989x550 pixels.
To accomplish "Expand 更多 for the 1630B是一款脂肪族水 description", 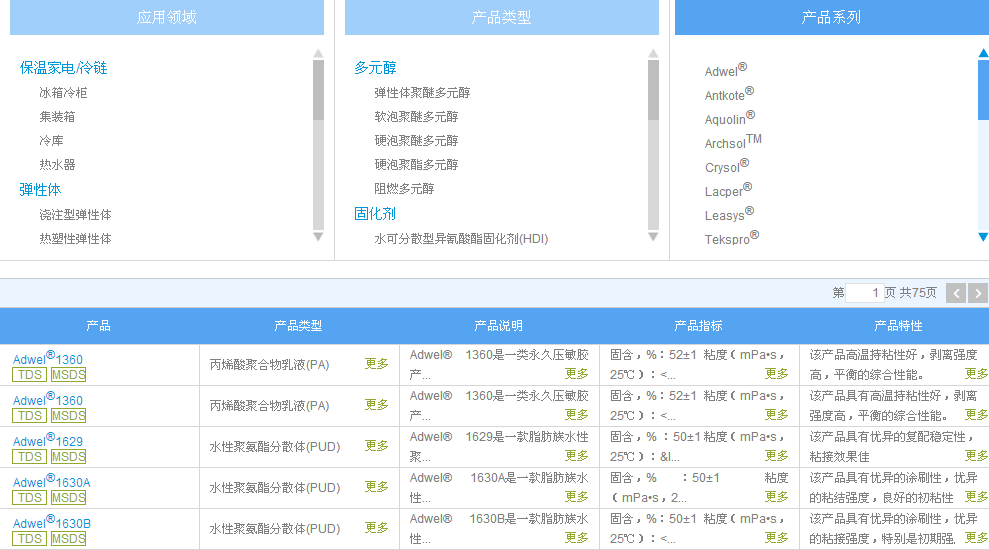I will [576, 538].
